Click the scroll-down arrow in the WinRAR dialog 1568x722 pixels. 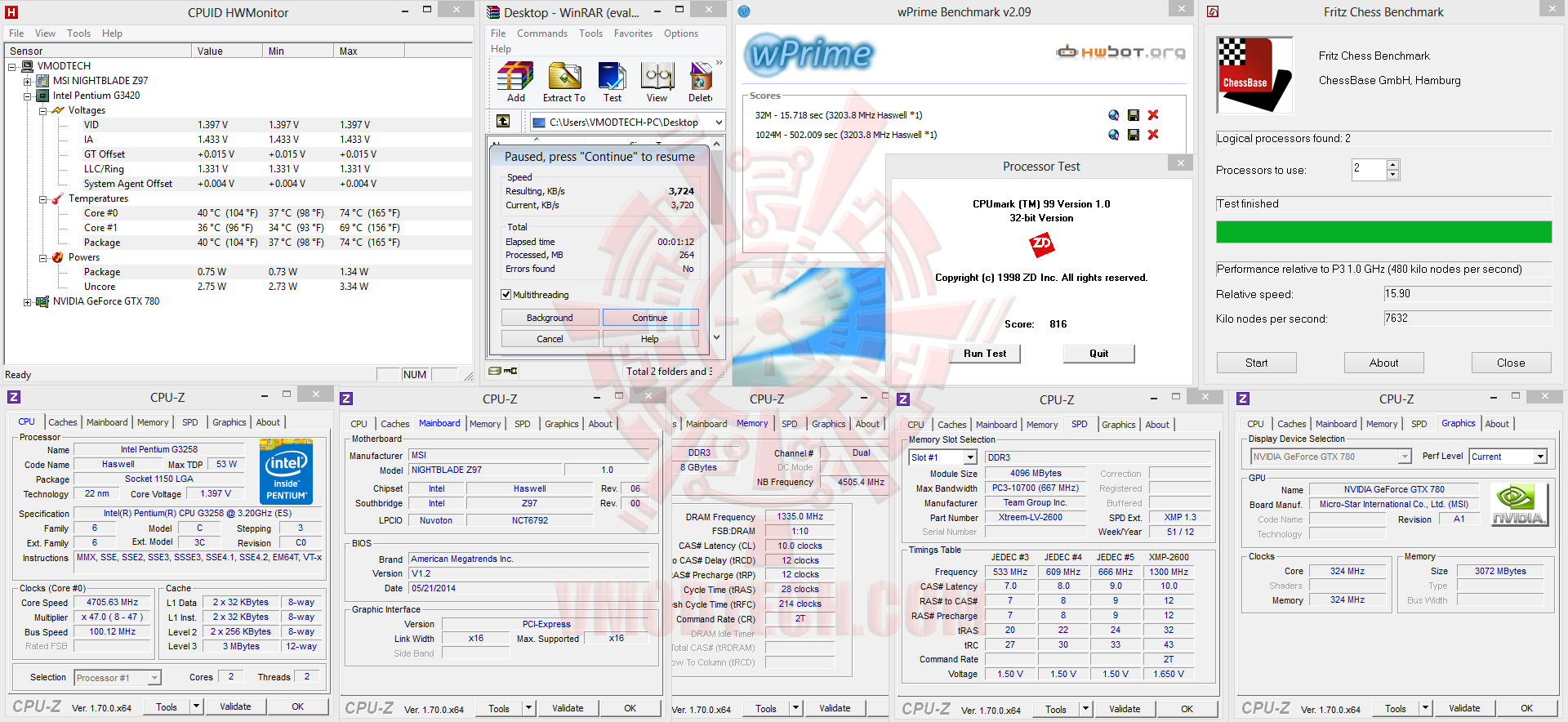click(x=716, y=337)
